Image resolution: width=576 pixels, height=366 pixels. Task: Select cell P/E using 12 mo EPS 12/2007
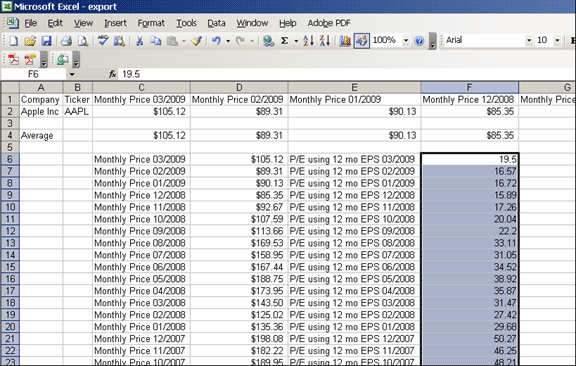tap(354, 338)
